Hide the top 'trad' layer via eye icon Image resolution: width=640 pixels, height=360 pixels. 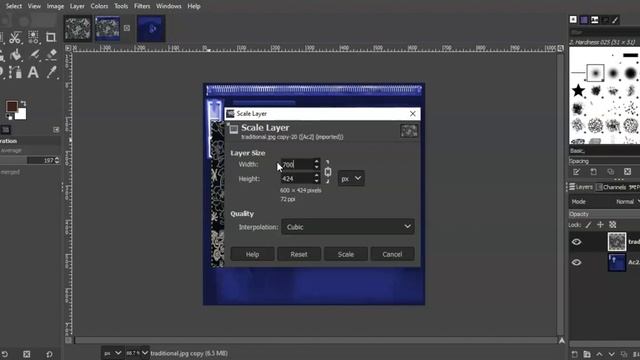pos(576,242)
